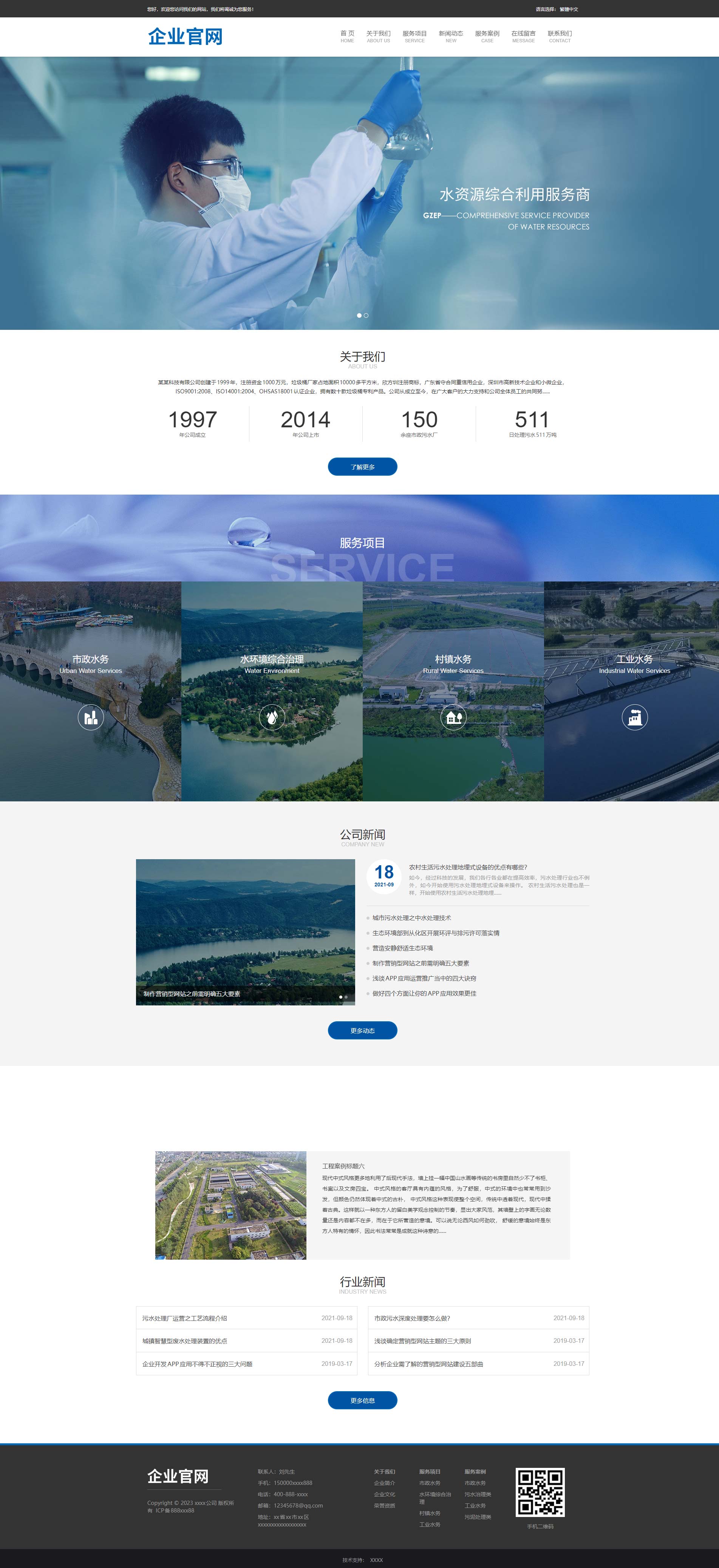Open the 关于我们 ABOUT US menu item
719x1568 pixels.
378,37
